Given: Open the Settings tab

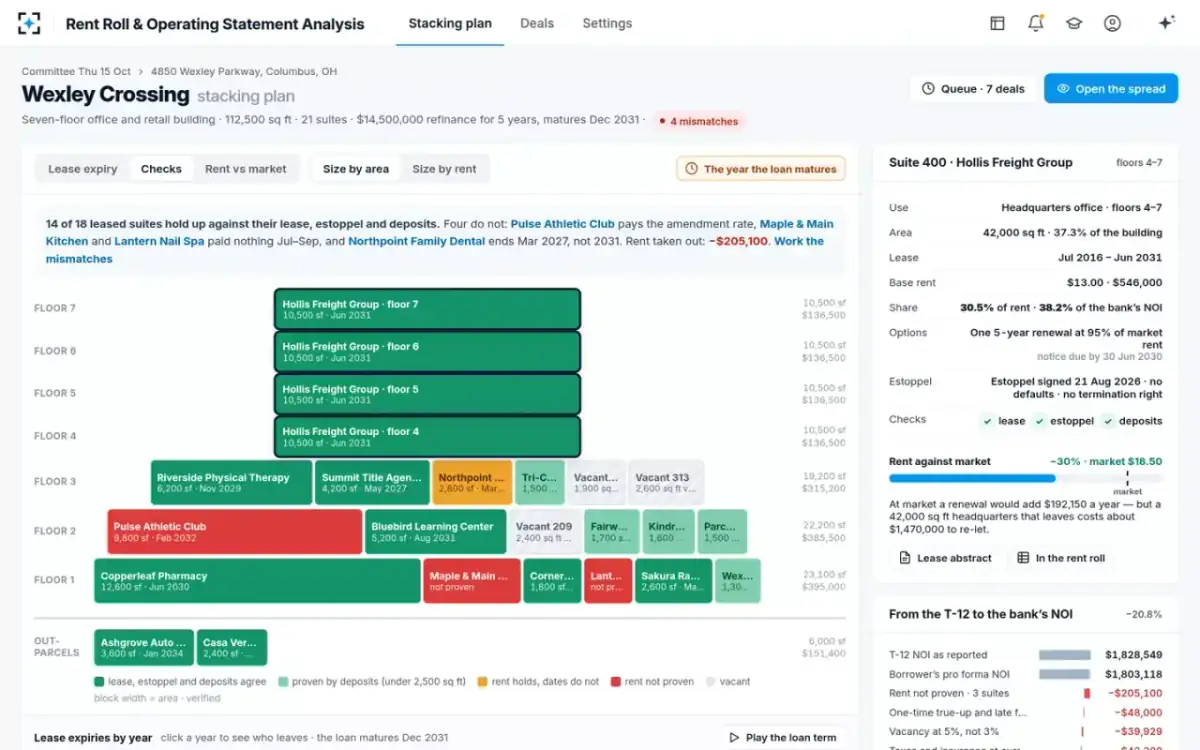Looking at the screenshot, I should 607,23.
